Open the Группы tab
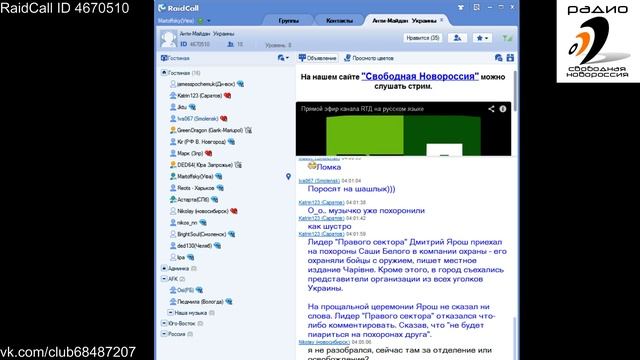This screenshot has width=640, height=360. point(288,20)
